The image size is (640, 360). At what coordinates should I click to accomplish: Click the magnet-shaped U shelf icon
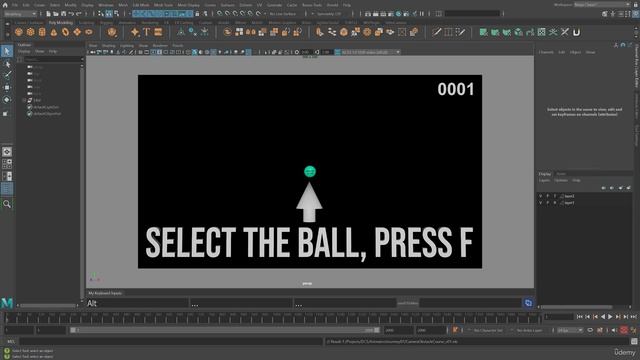coord(576,32)
